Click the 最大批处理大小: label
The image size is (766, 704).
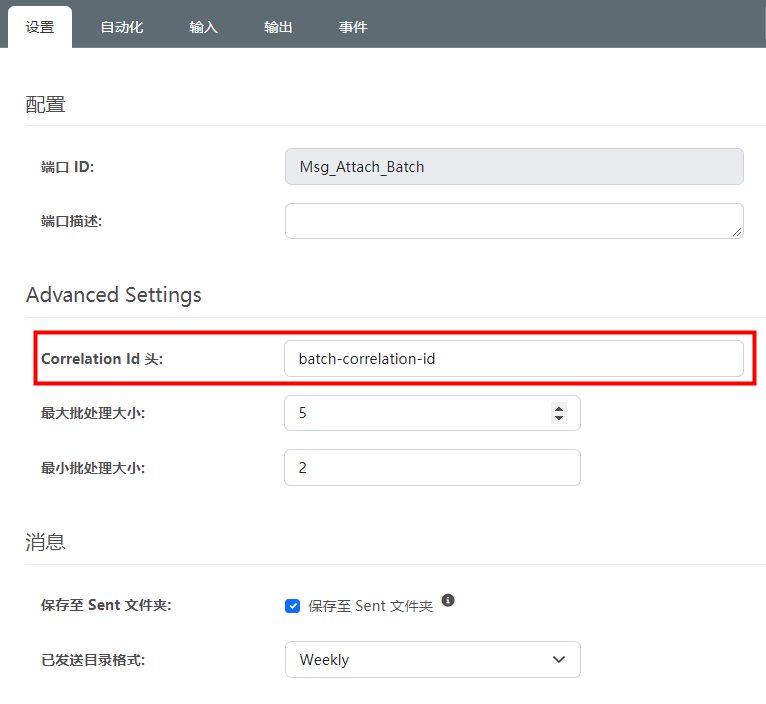tap(93, 413)
